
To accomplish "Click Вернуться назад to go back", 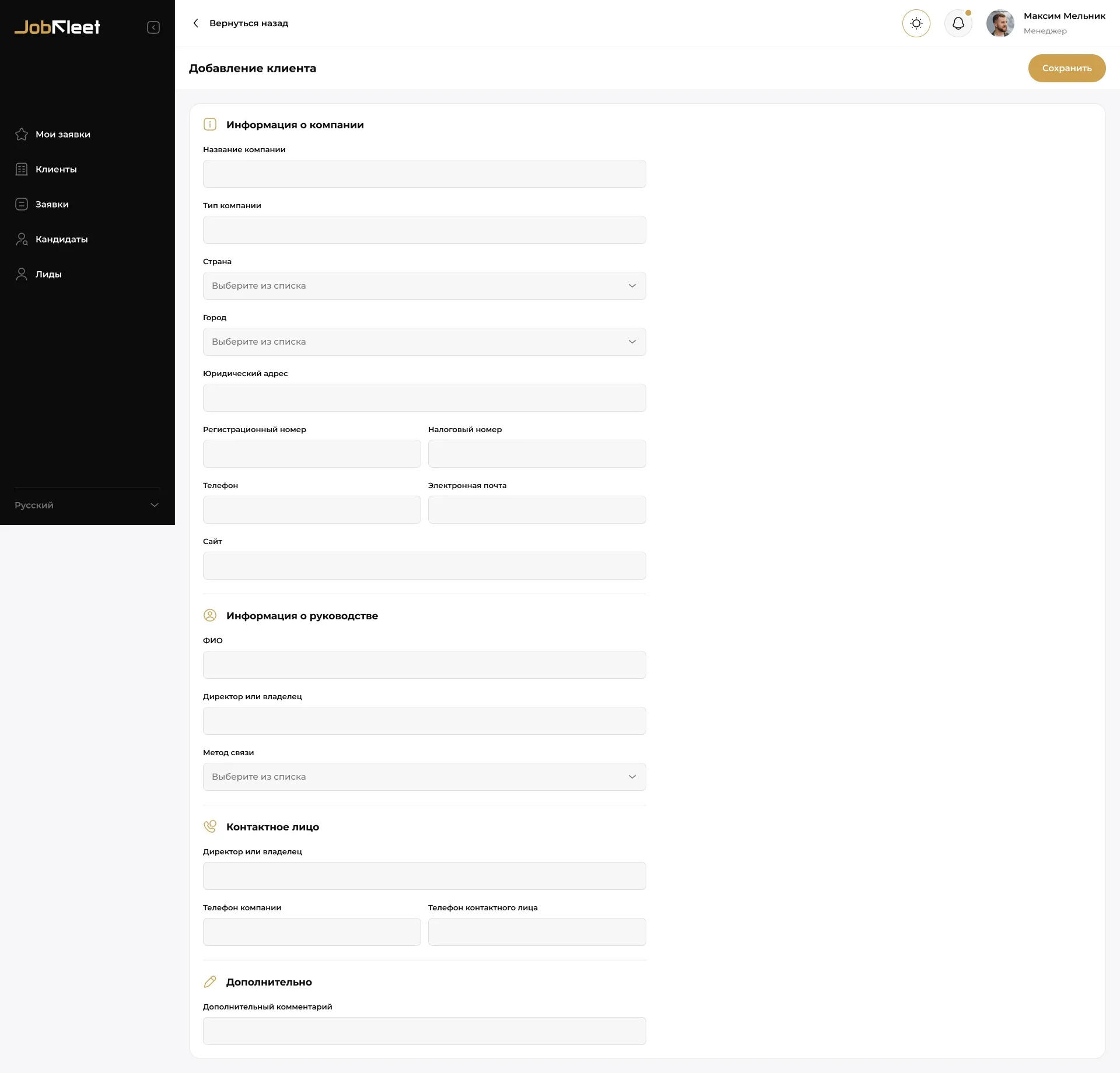I will click(249, 23).
